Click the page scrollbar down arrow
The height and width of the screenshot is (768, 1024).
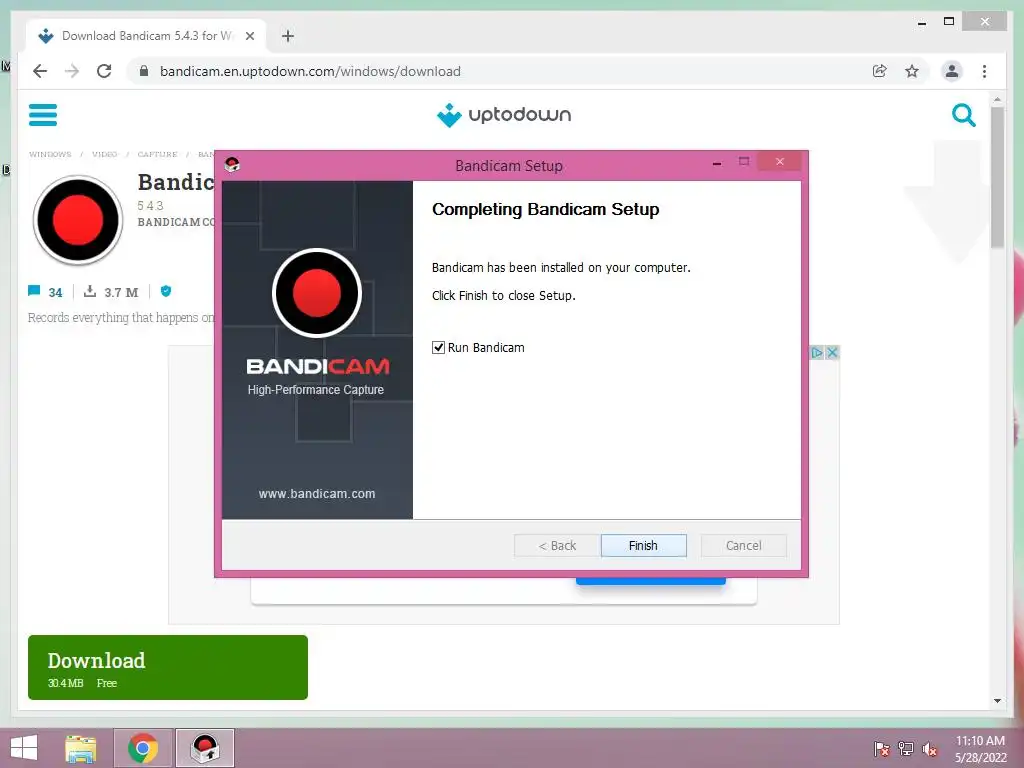[x=997, y=701]
